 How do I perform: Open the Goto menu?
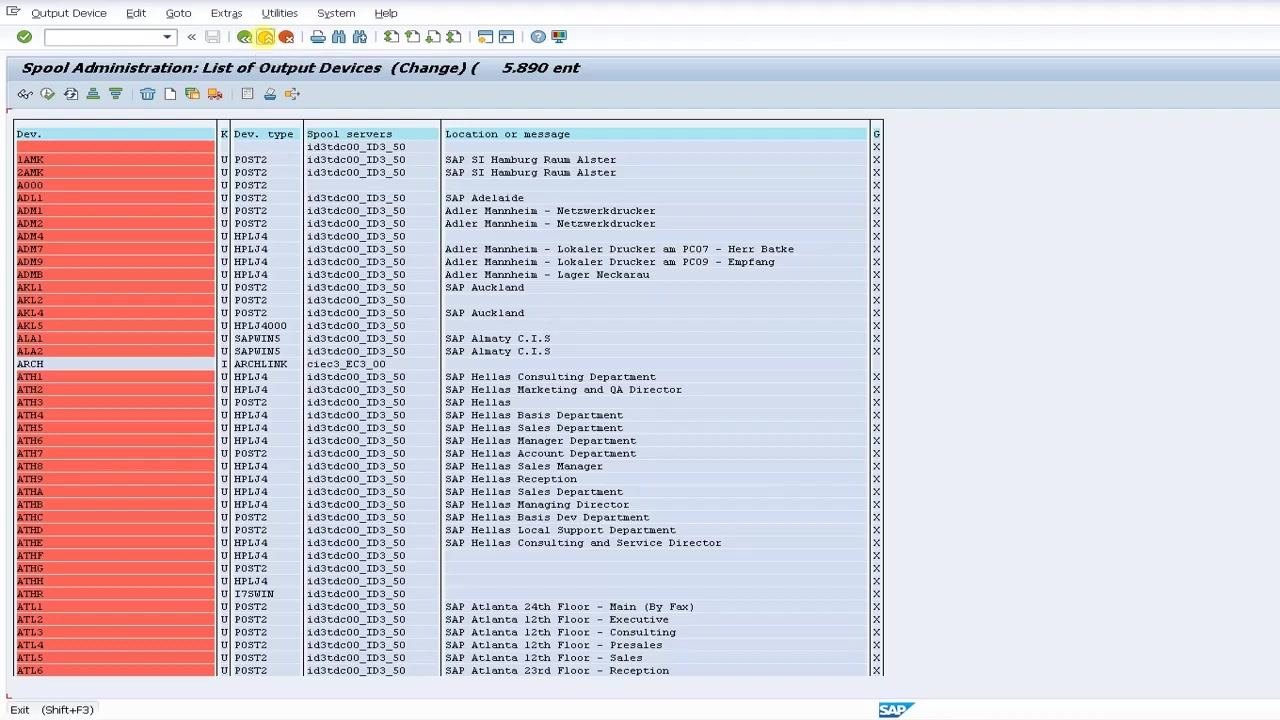178,13
